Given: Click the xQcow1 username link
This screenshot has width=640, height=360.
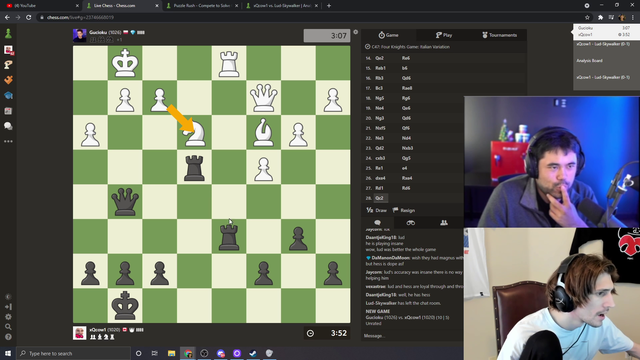Looking at the screenshot, I should click(98, 330).
